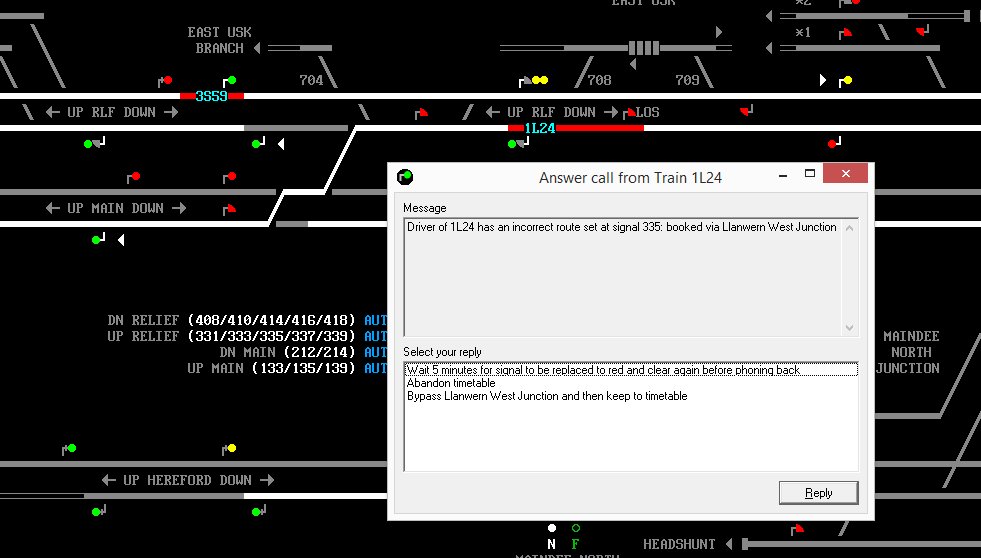
Task: Click green signal below train 1L24
Action: [x=512, y=144]
